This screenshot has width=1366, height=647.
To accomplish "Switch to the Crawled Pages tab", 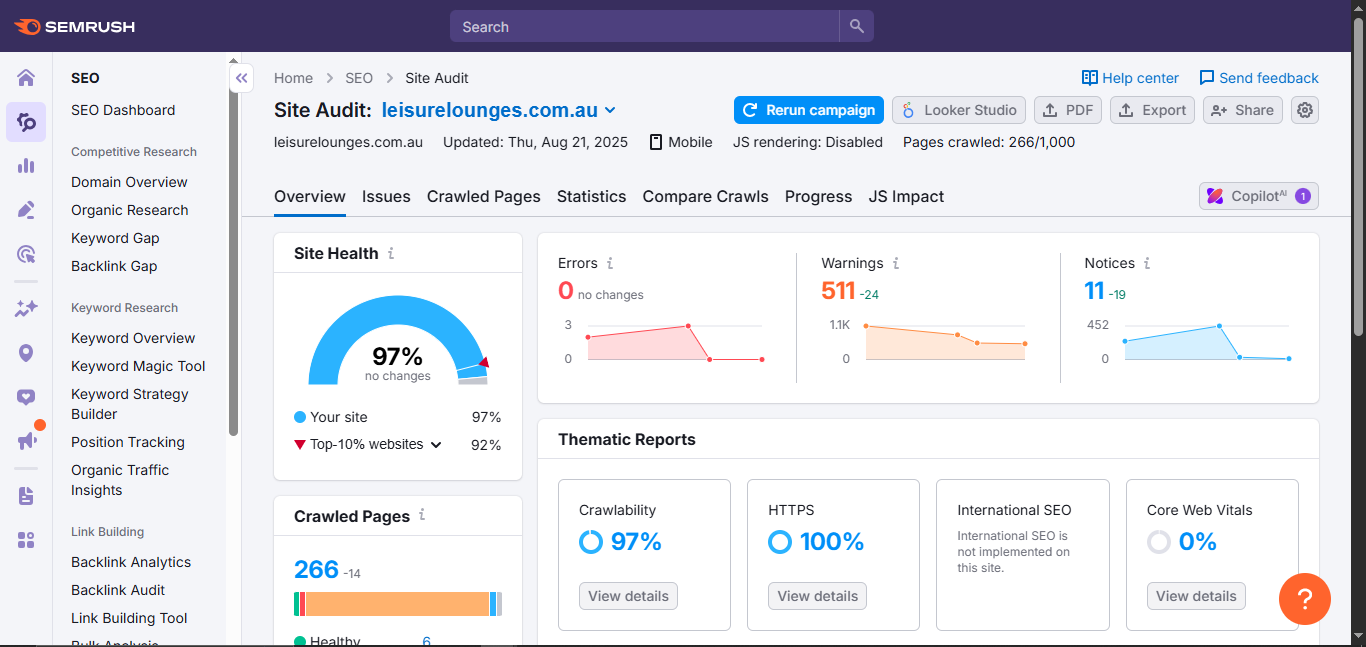I will pyautogui.click(x=484, y=196).
